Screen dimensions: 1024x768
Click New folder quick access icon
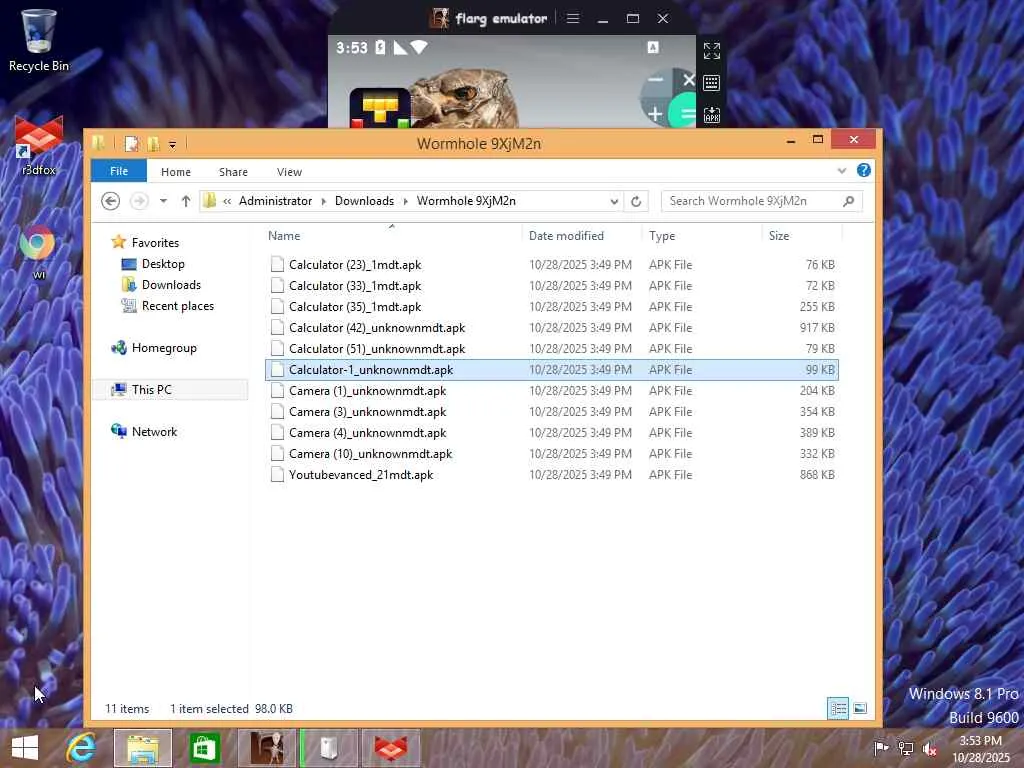153,144
